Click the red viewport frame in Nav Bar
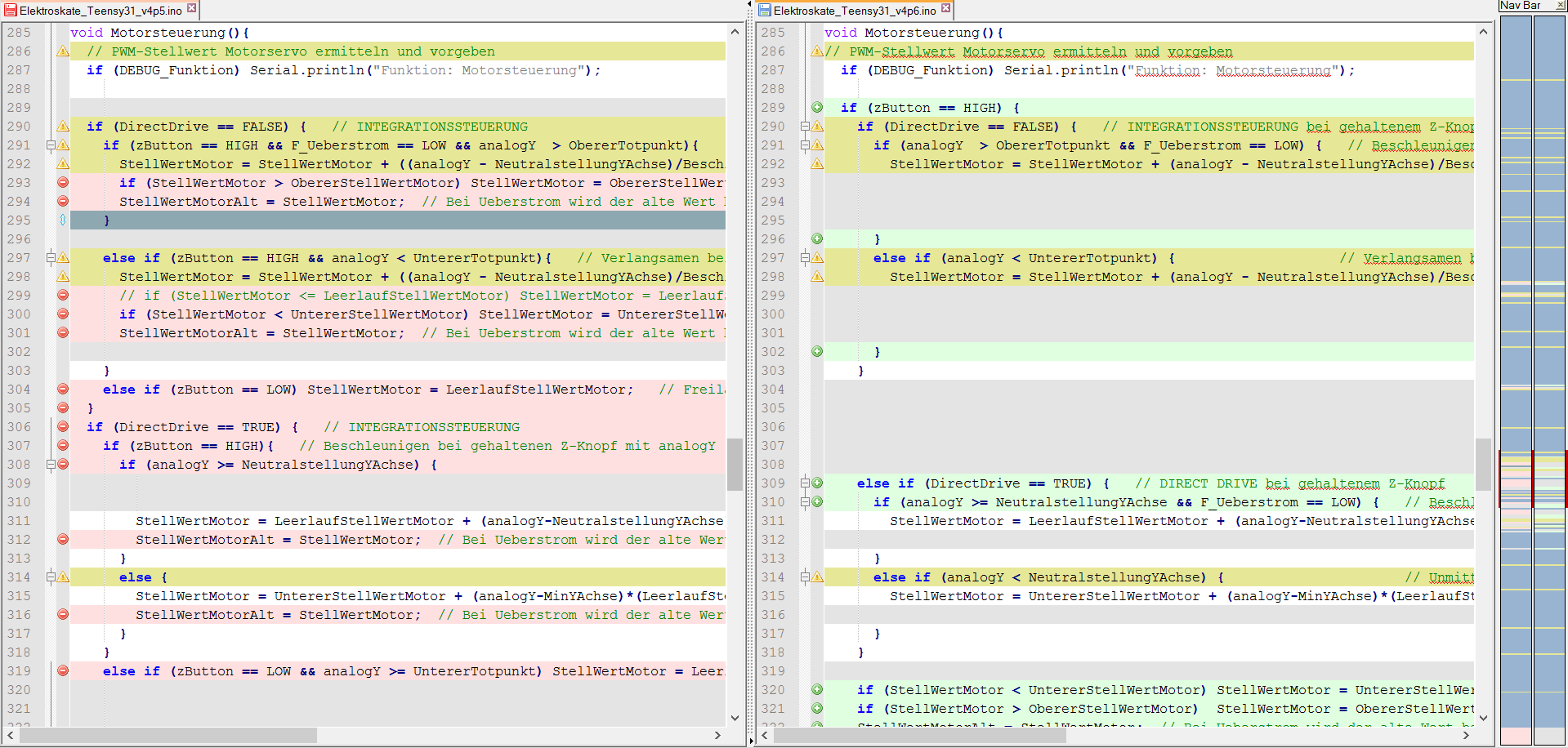1568x748 pixels. pos(1533,479)
